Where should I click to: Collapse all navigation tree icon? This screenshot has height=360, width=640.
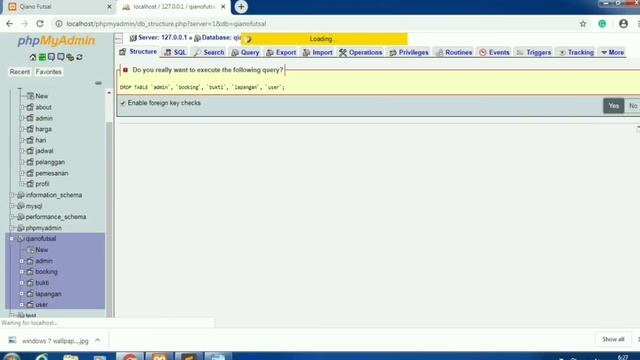tap(98, 83)
